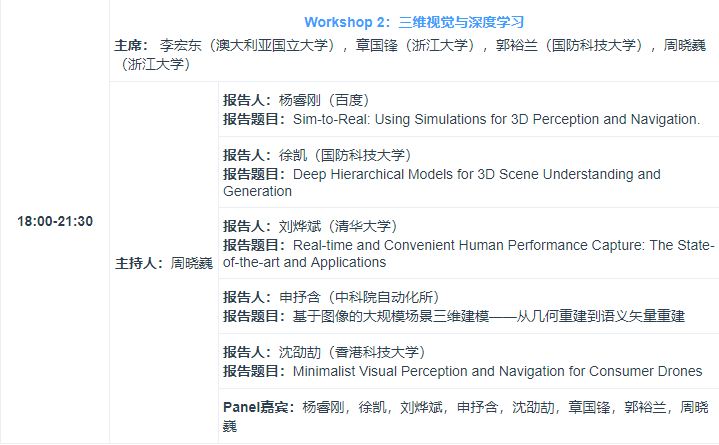Click the 基于图像的大规模场景三维建模 talk title
The width and height of the screenshot is (719, 445).
[x=488, y=316]
